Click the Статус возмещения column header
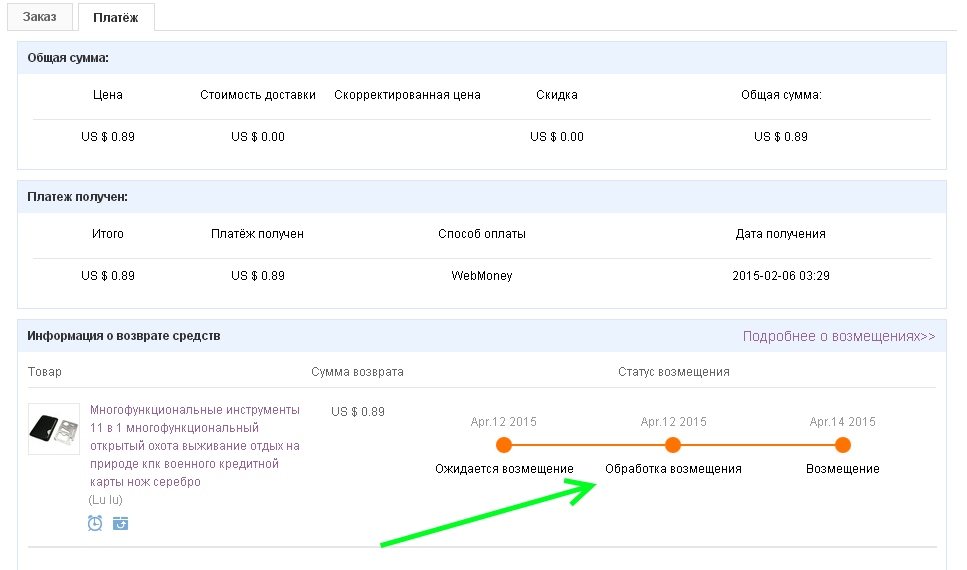967x570 pixels. pyautogui.click(x=673, y=372)
